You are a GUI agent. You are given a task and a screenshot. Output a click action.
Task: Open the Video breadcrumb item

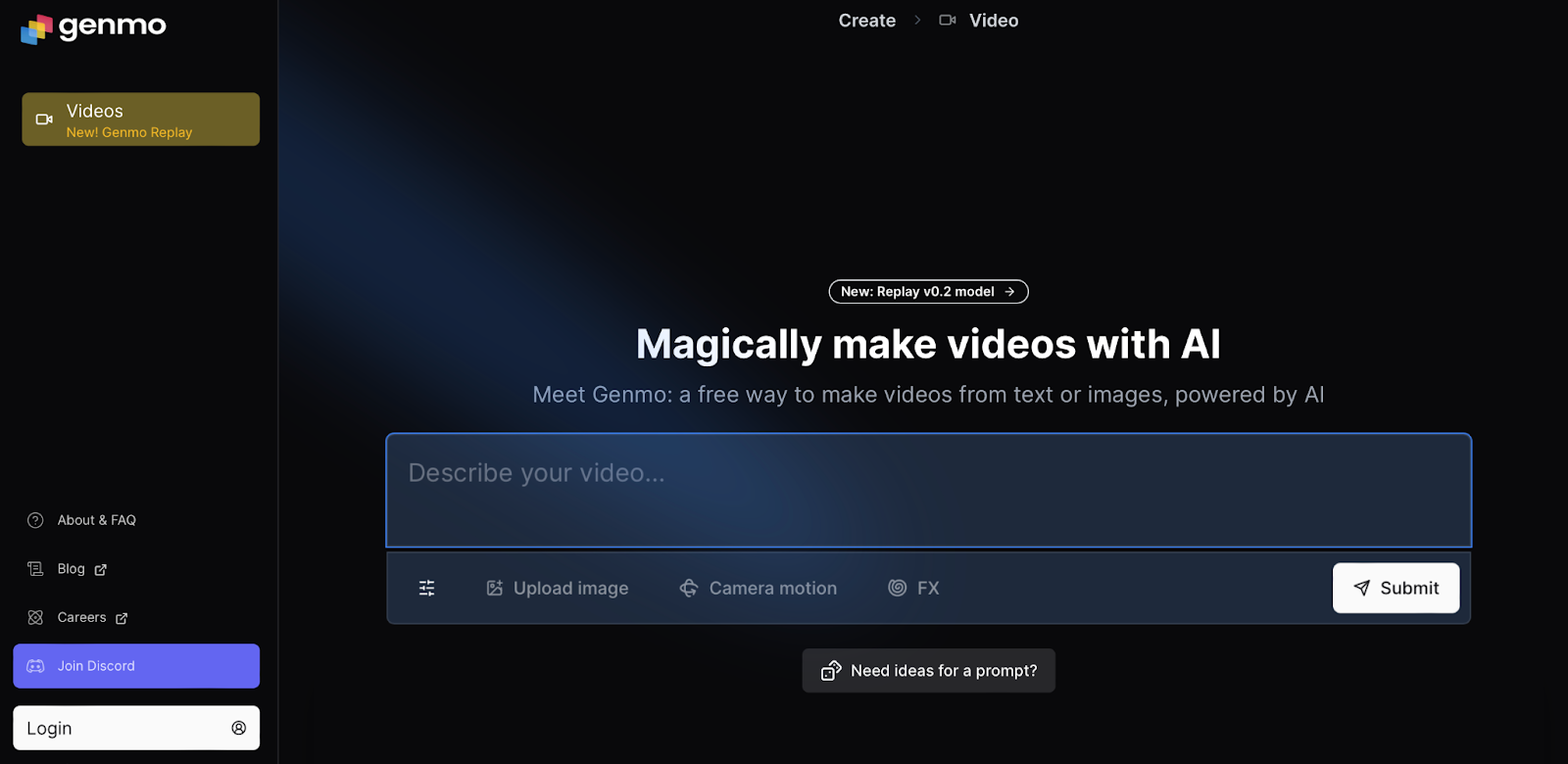[x=993, y=21]
